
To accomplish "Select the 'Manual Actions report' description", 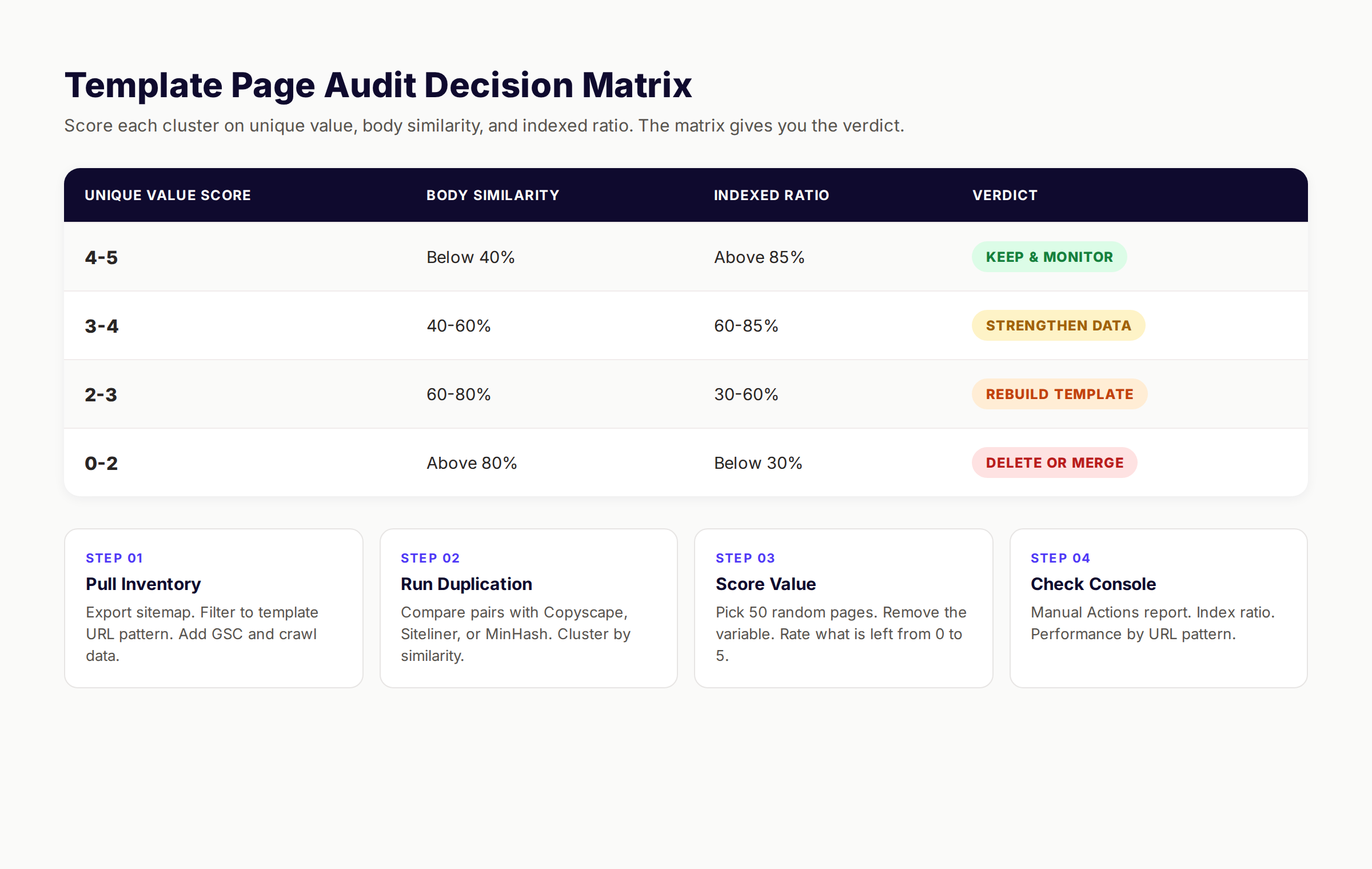I will coord(1153,623).
